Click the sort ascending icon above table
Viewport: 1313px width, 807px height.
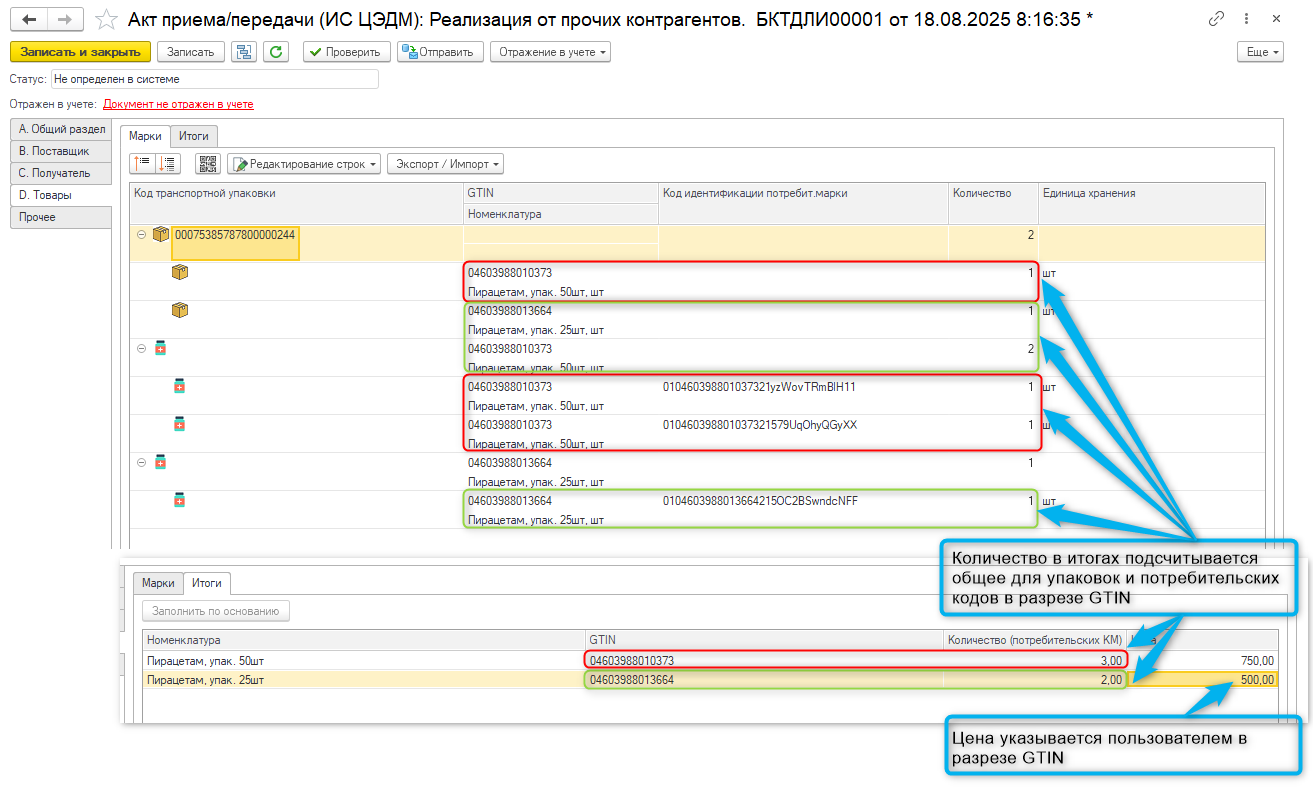[142, 164]
